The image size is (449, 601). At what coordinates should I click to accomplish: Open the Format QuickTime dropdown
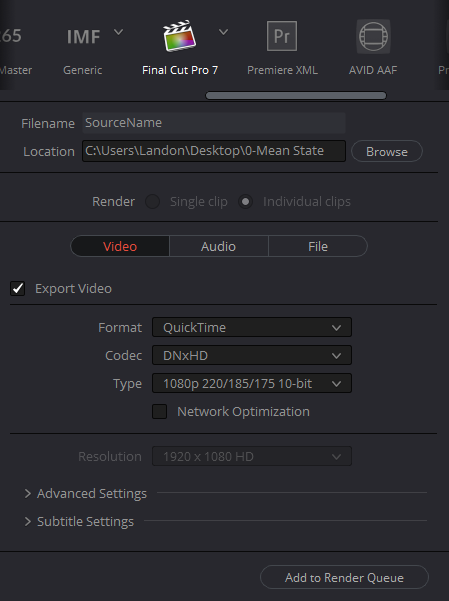[x=252, y=327]
